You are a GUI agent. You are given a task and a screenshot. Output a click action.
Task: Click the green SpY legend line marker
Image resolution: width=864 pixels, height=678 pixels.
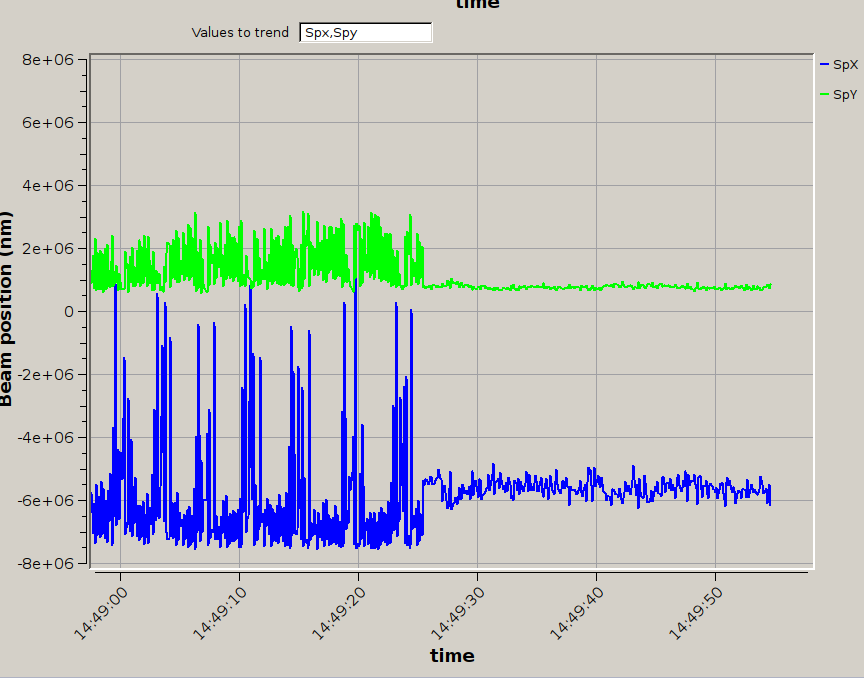[x=825, y=94]
